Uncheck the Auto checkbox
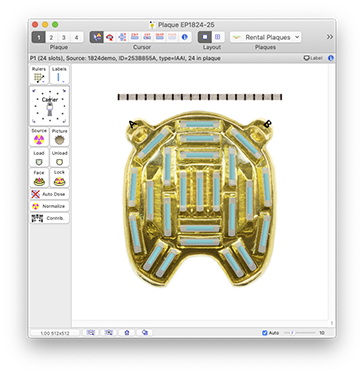 click(x=265, y=333)
